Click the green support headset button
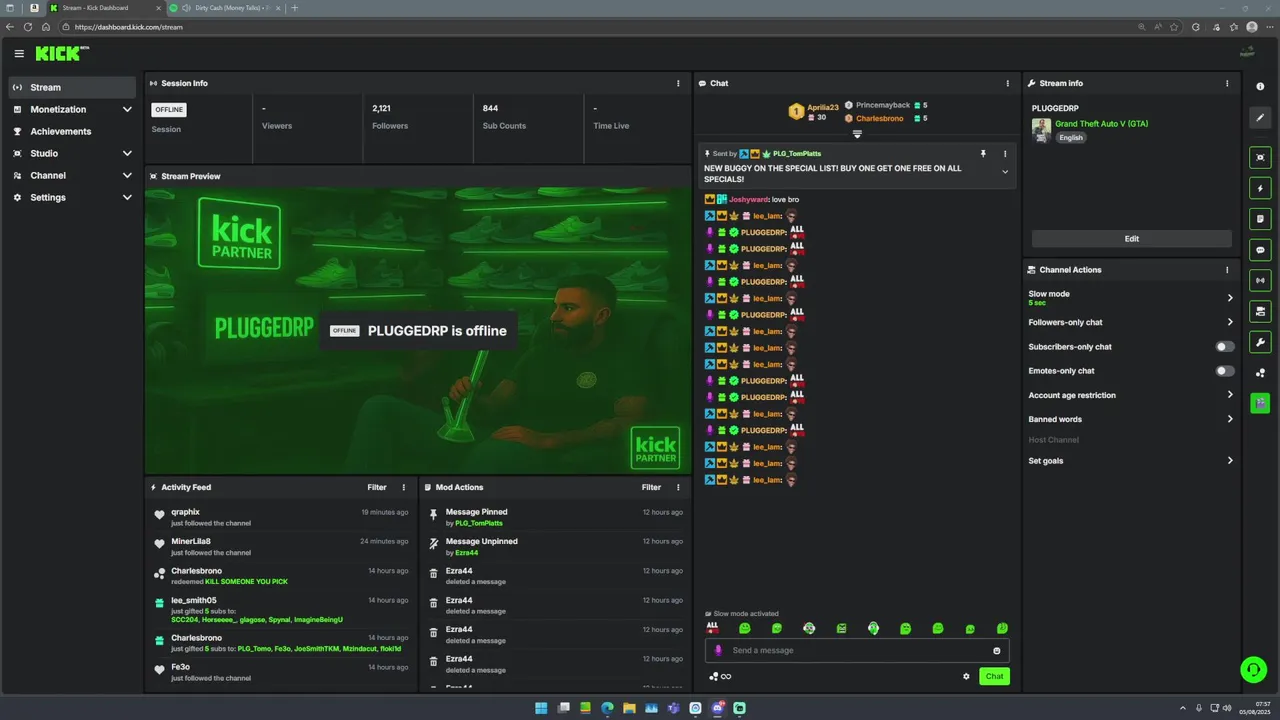The height and width of the screenshot is (720, 1280). 1252,669
